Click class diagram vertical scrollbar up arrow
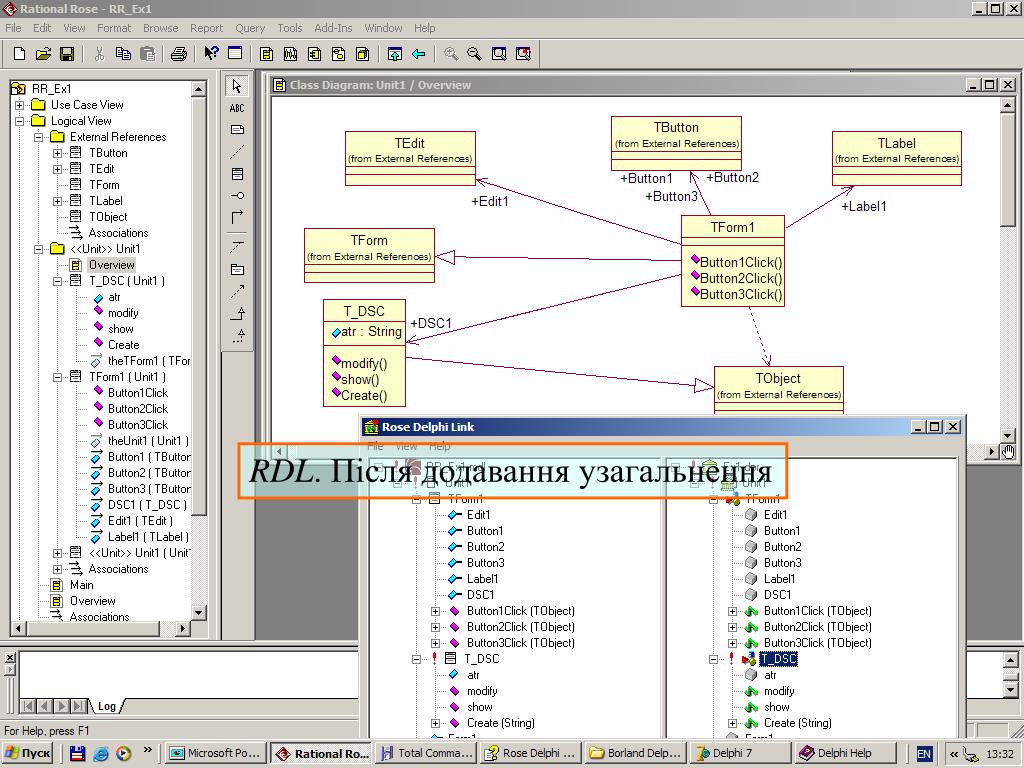Screen dimensions: 1024x768 coord(1007,104)
